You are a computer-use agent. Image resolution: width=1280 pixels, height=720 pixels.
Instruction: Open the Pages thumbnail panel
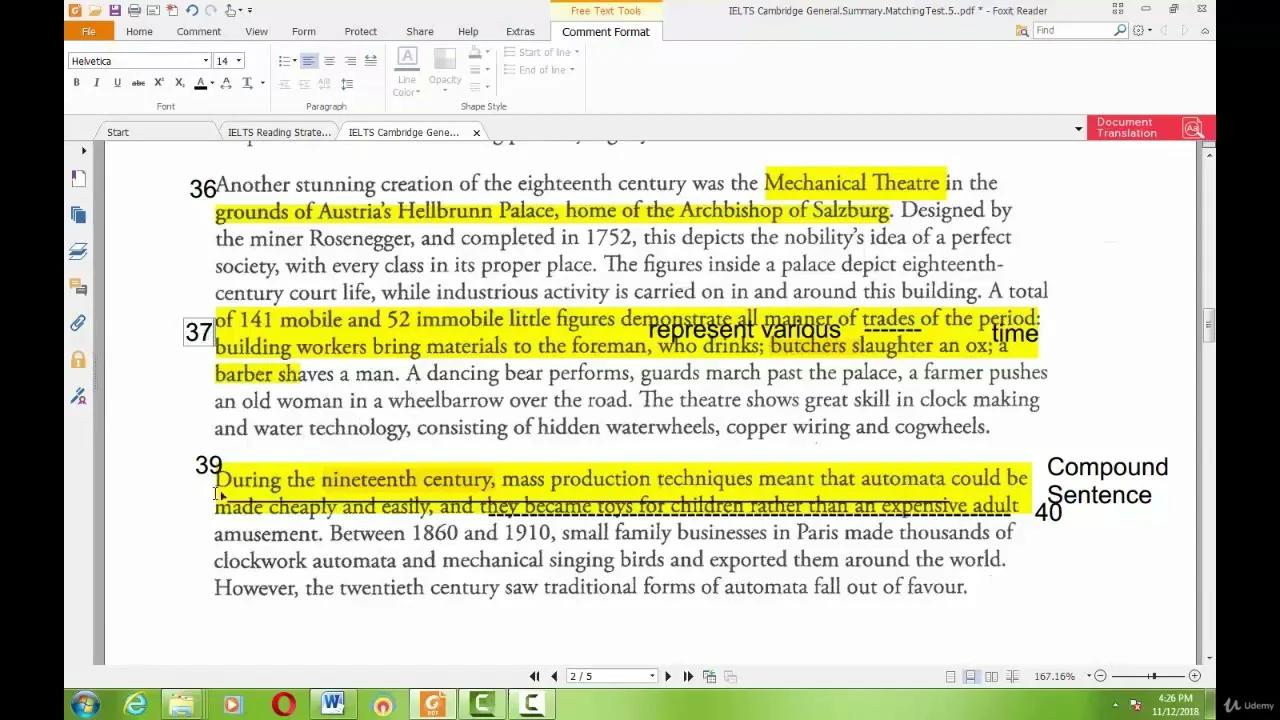78,215
